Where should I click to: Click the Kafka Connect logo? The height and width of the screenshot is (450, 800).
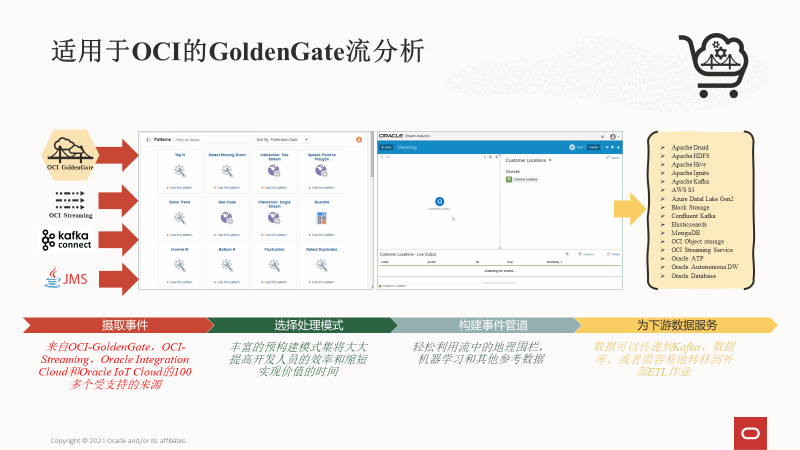66,240
